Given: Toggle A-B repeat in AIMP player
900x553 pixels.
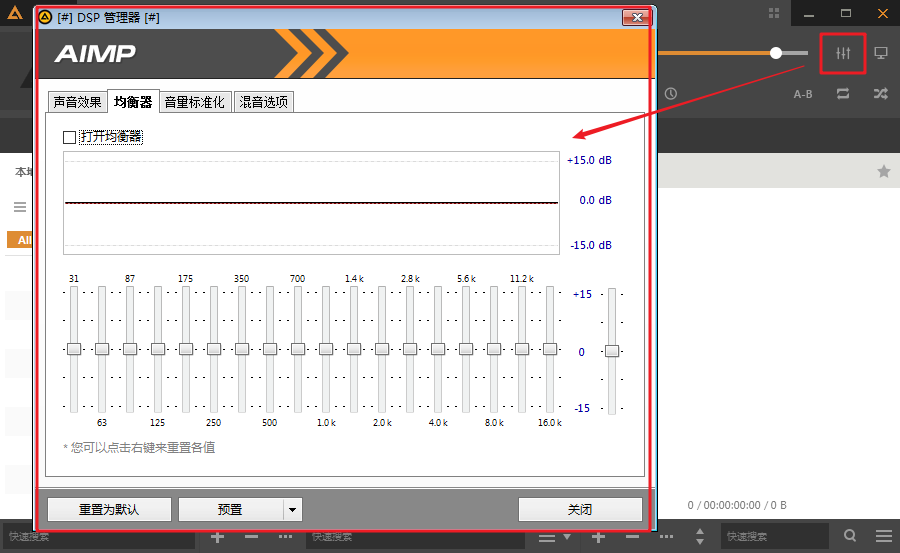Looking at the screenshot, I should pos(802,94).
